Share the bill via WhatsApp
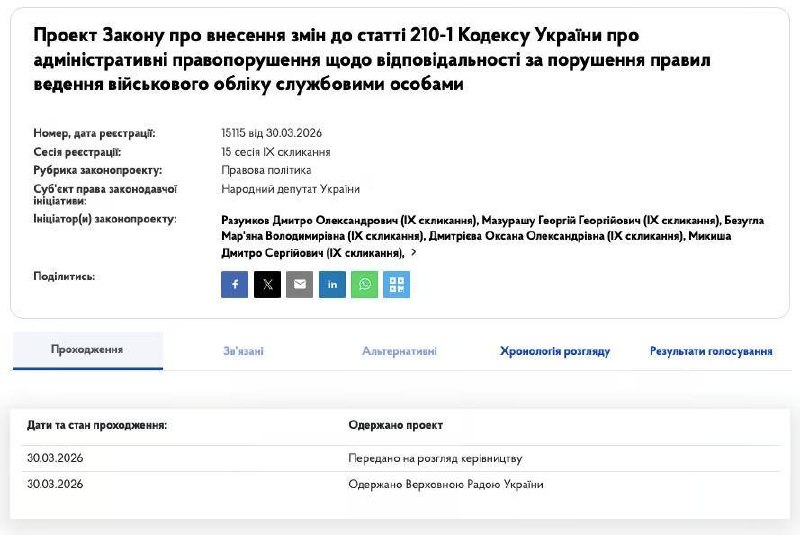 click(364, 284)
